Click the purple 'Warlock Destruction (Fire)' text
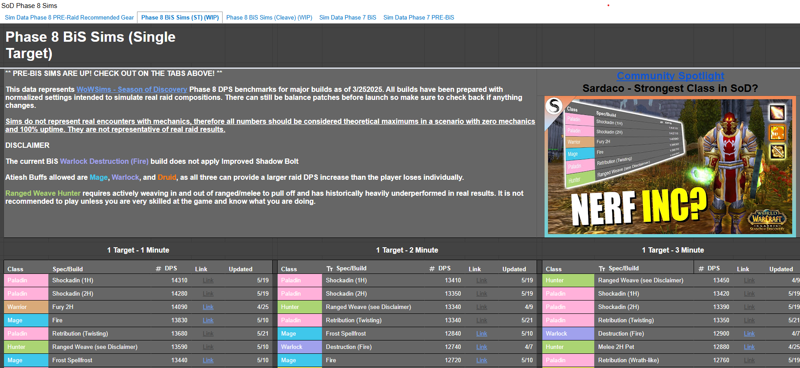800x368 pixels. point(104,161)
